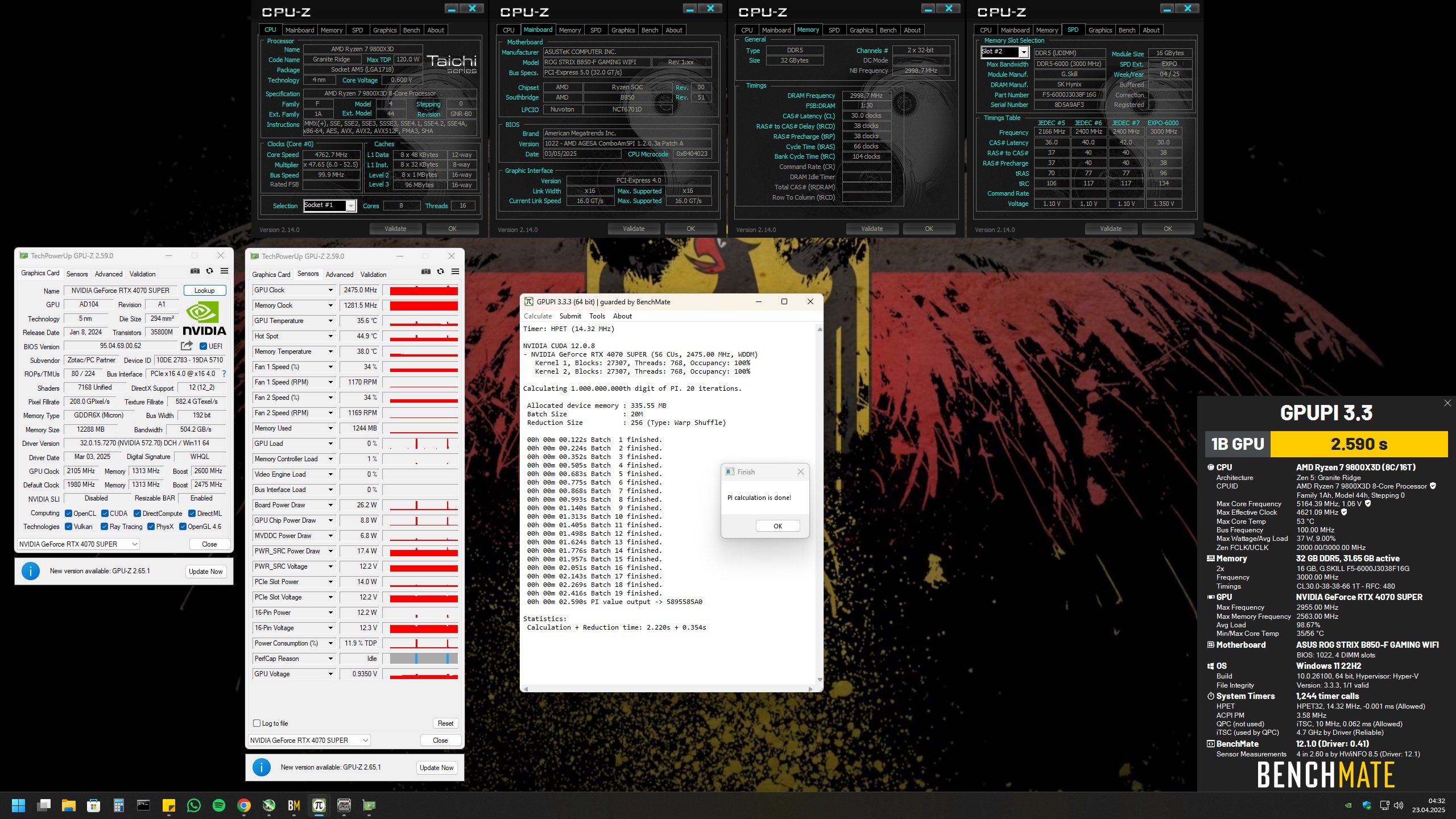This screenshot has width=1456, height=819.
Task: Click Update Now in left GPU-Z notification
Action: (206, 572)
